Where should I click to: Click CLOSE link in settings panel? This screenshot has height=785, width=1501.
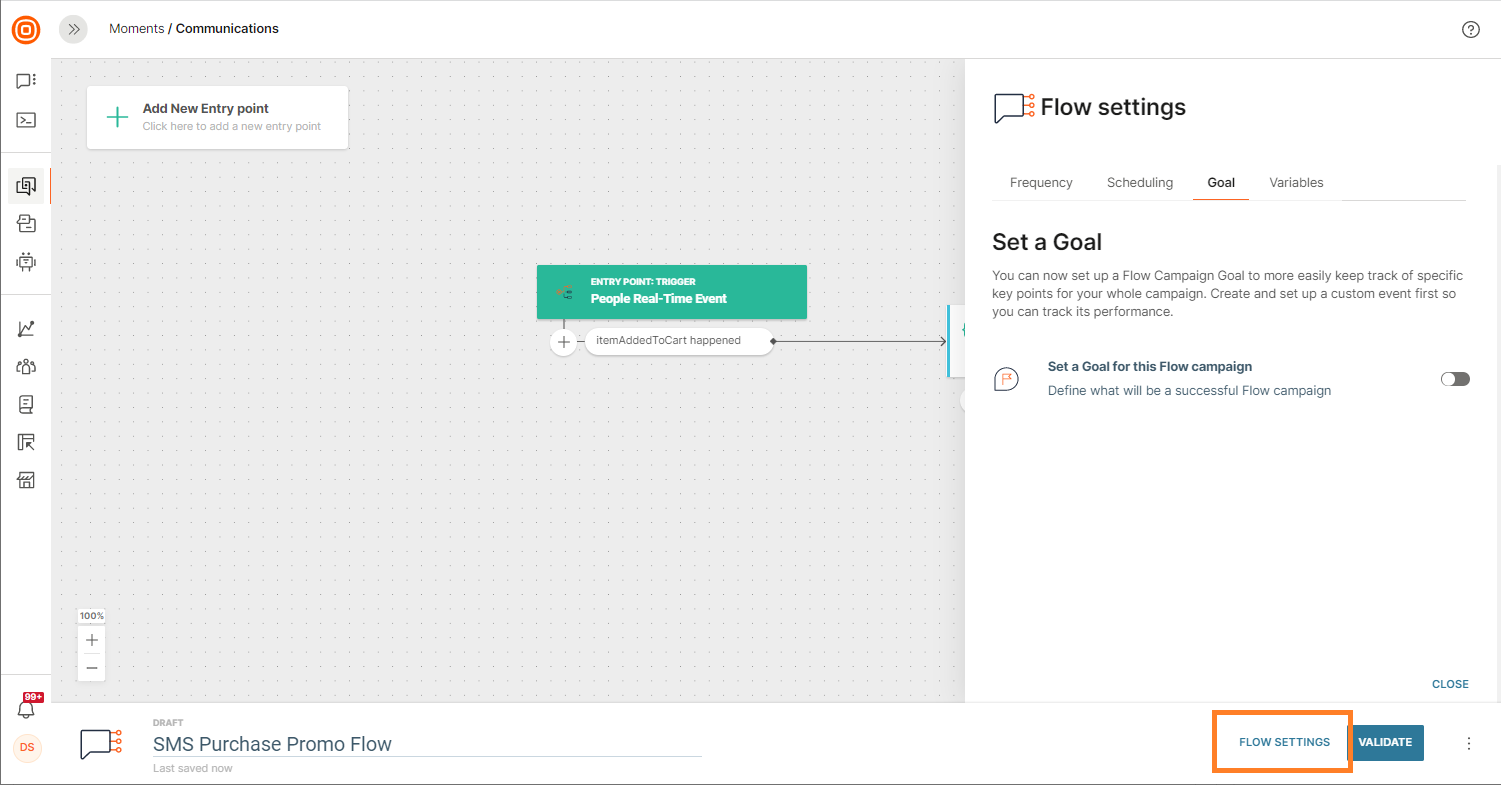[1450, 684]
